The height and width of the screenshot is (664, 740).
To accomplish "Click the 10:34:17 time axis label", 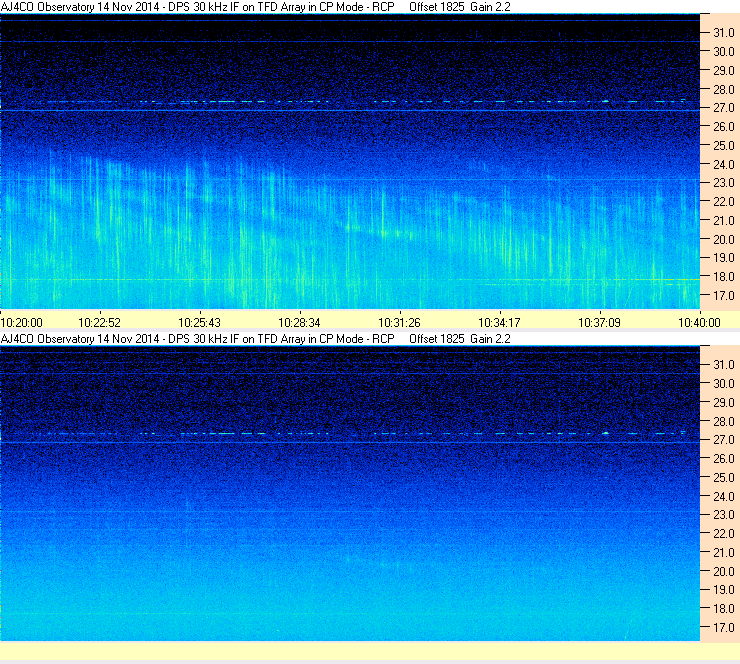I will click(499, 323).
